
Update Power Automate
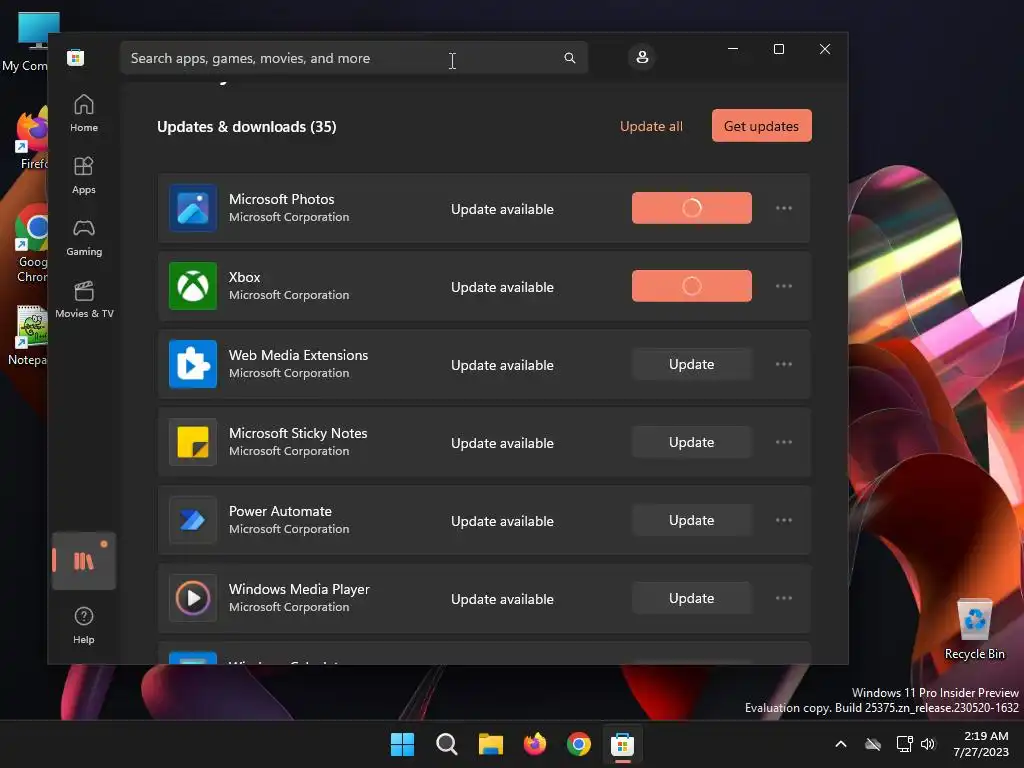(x=692, y=520)
